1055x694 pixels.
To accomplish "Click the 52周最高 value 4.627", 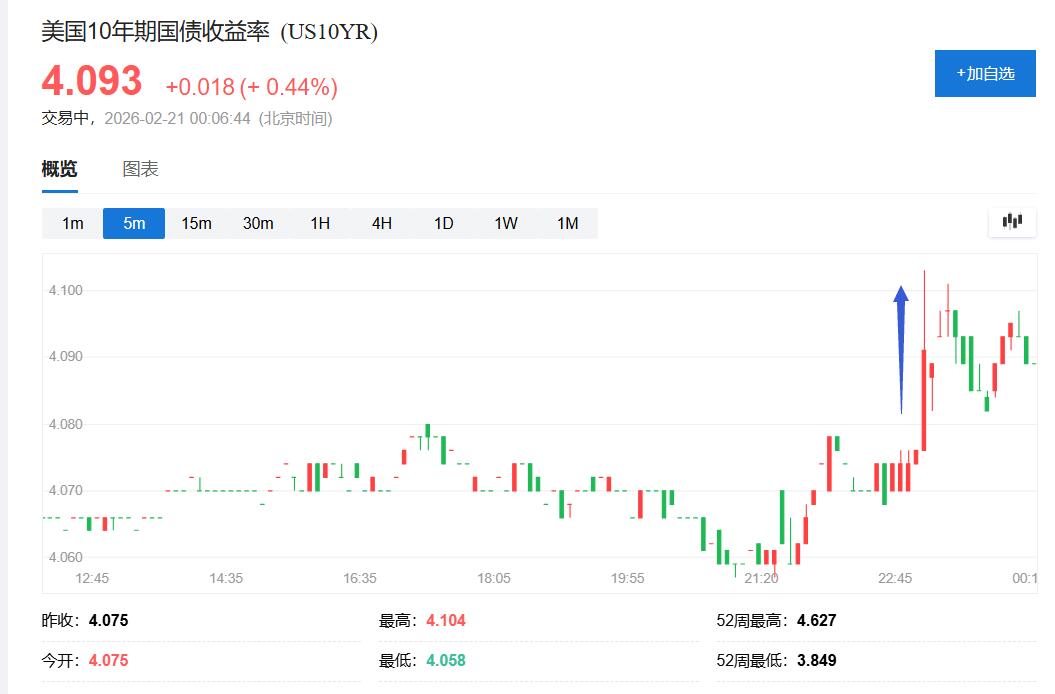I will (816, 620).
